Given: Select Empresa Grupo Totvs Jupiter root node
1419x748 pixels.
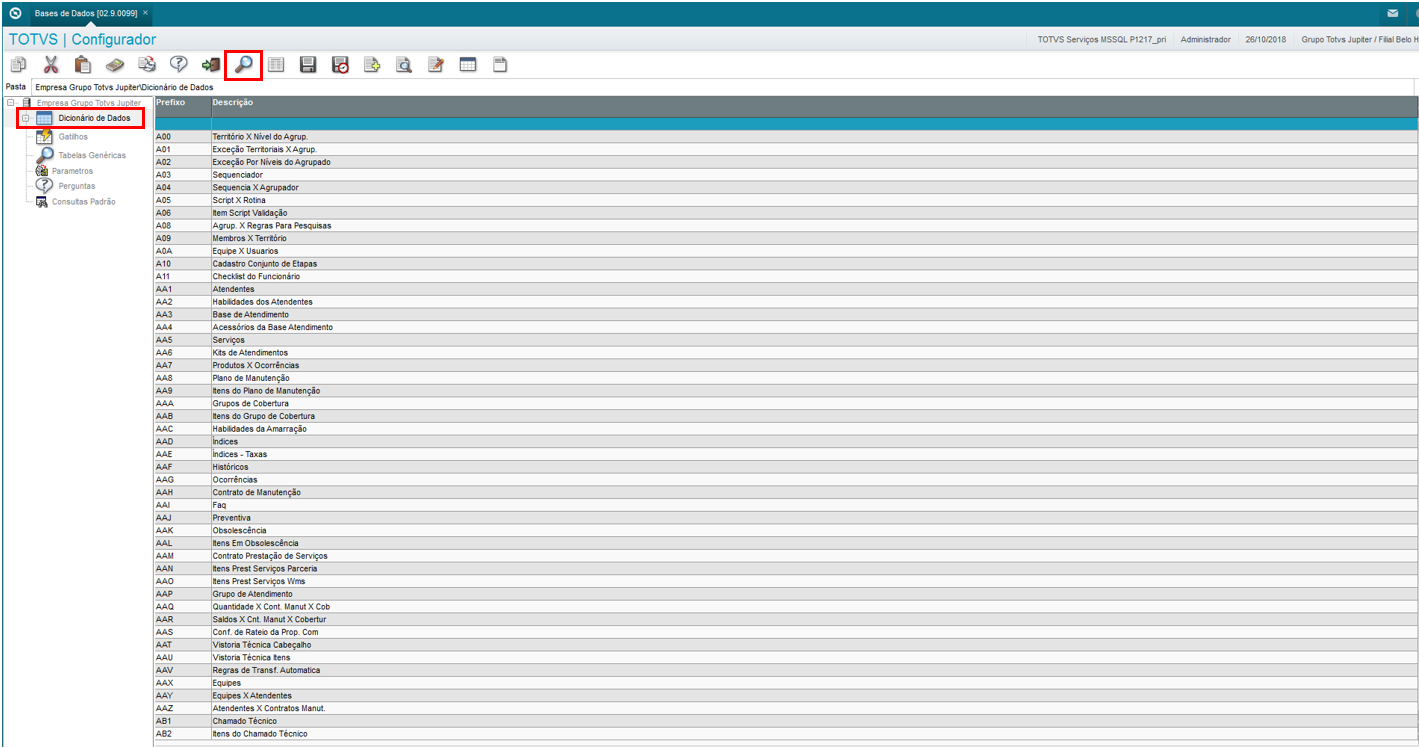Looking at the screenshot, I should 89,103.
